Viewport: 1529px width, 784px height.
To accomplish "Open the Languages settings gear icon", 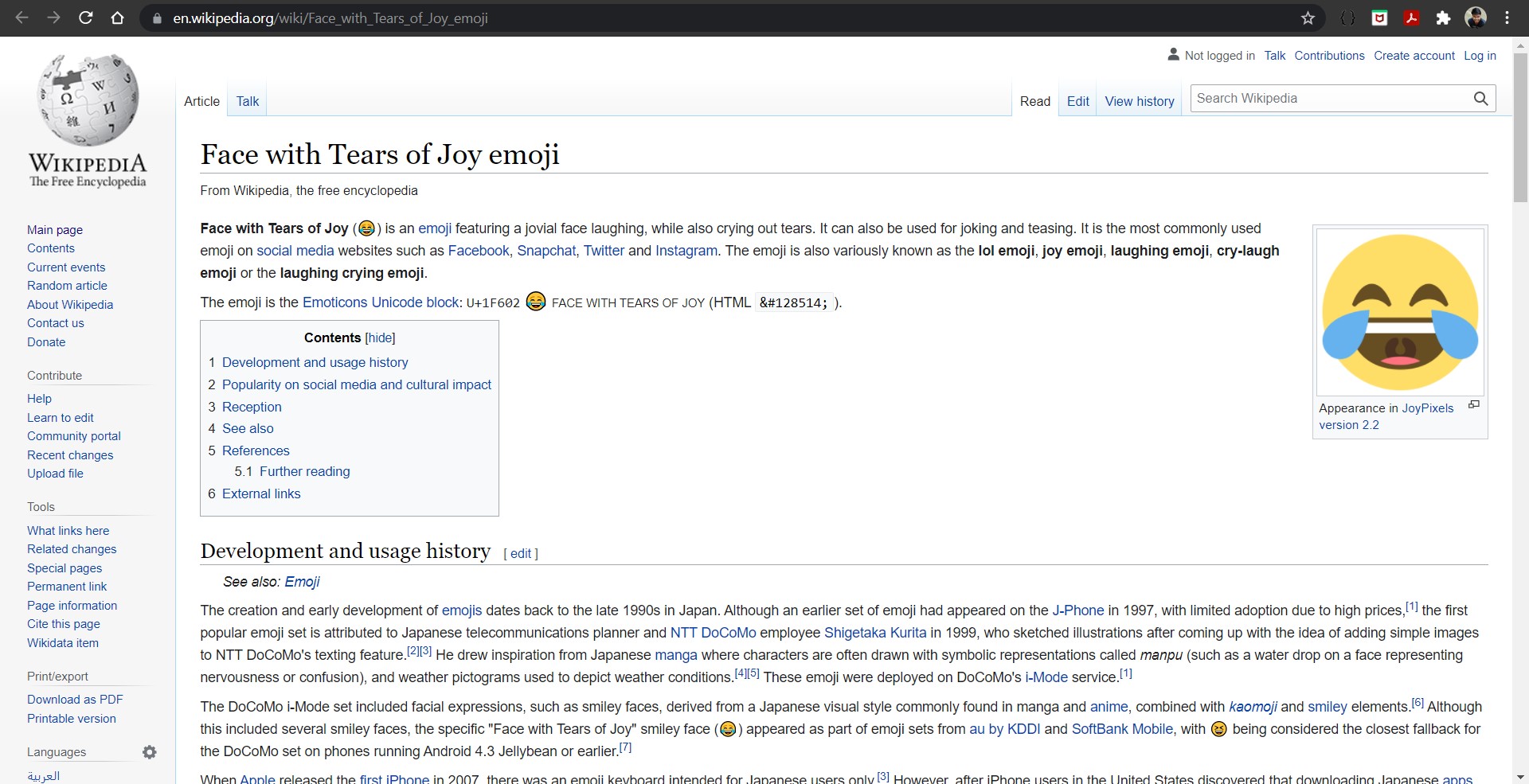I will point(150,752).
